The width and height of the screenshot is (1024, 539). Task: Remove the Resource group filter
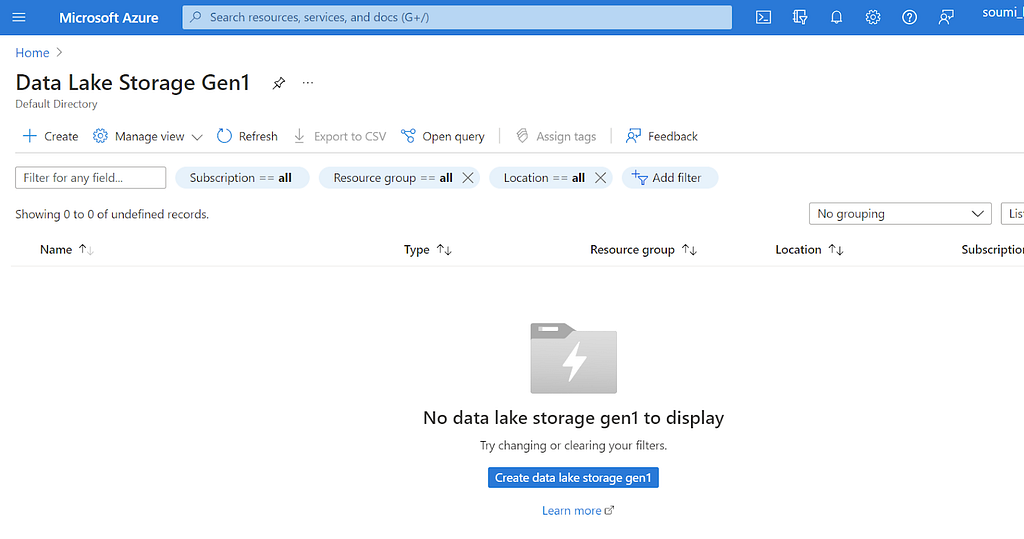(x=468, y=178)
